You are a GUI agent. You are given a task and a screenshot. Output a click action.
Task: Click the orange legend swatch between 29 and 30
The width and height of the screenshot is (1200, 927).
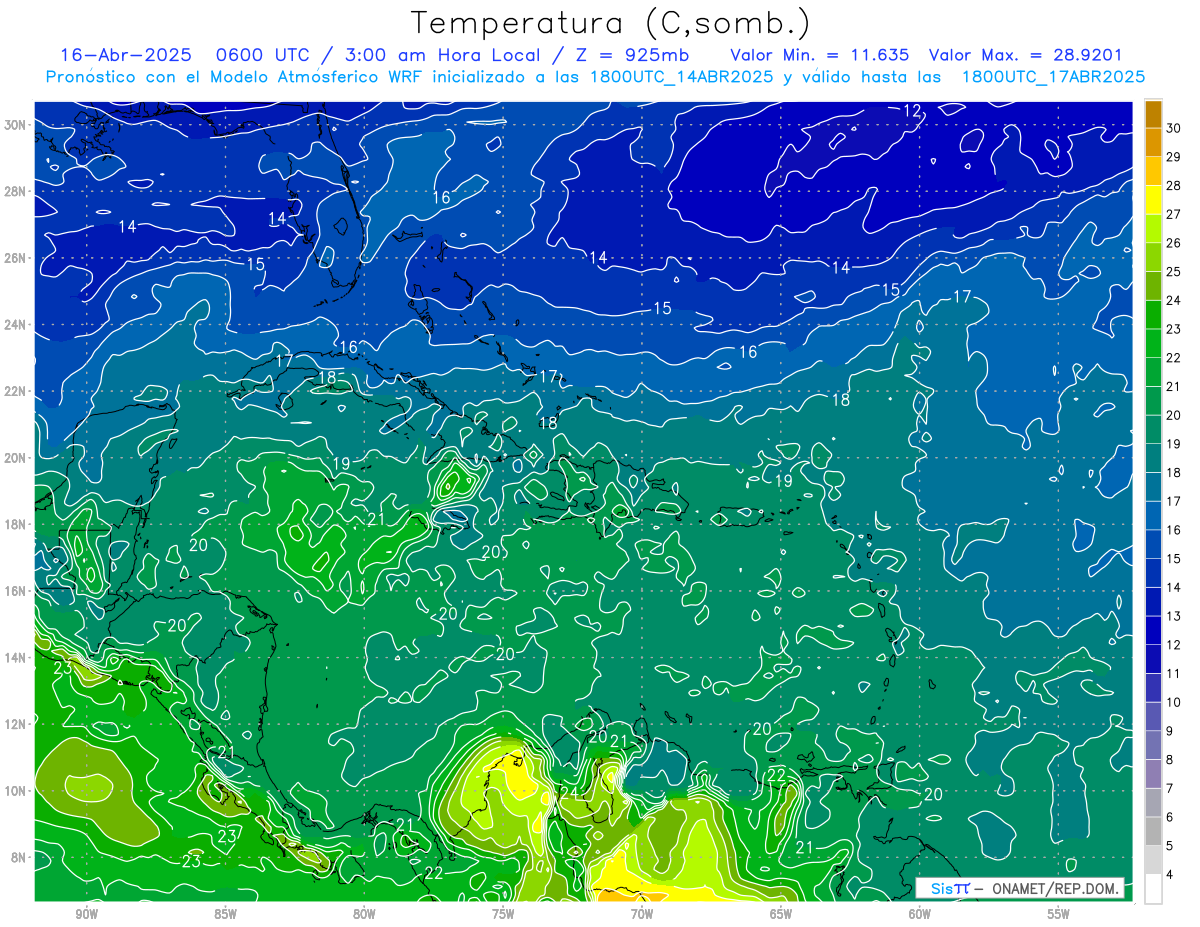pos(1153,143)
